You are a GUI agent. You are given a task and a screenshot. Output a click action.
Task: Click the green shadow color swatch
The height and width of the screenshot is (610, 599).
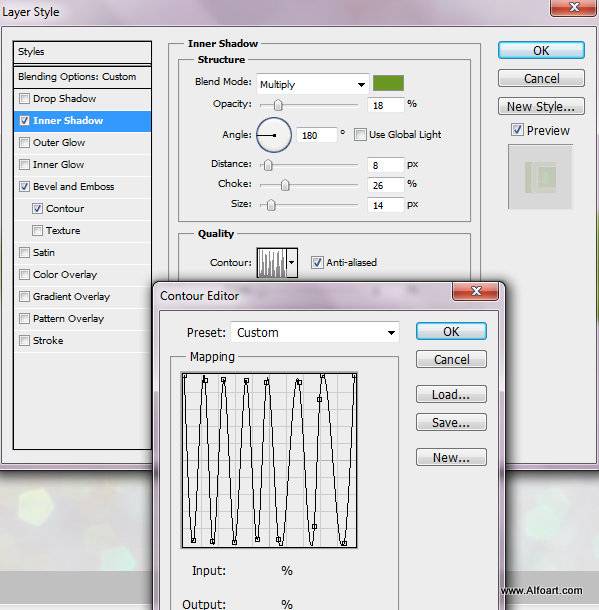click(x=388, y=83)
